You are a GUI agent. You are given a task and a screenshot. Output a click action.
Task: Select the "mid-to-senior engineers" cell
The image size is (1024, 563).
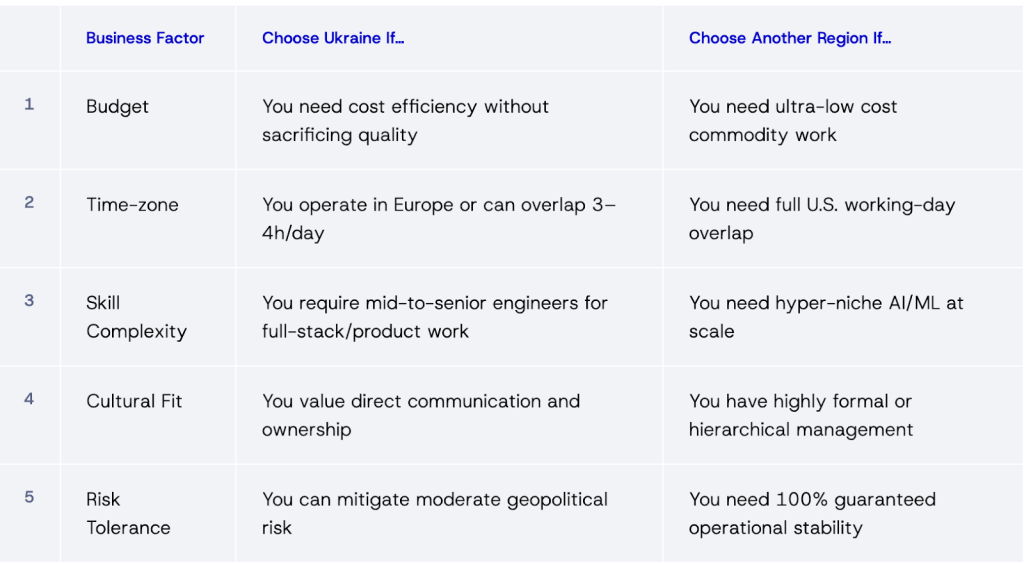[435, 316]
